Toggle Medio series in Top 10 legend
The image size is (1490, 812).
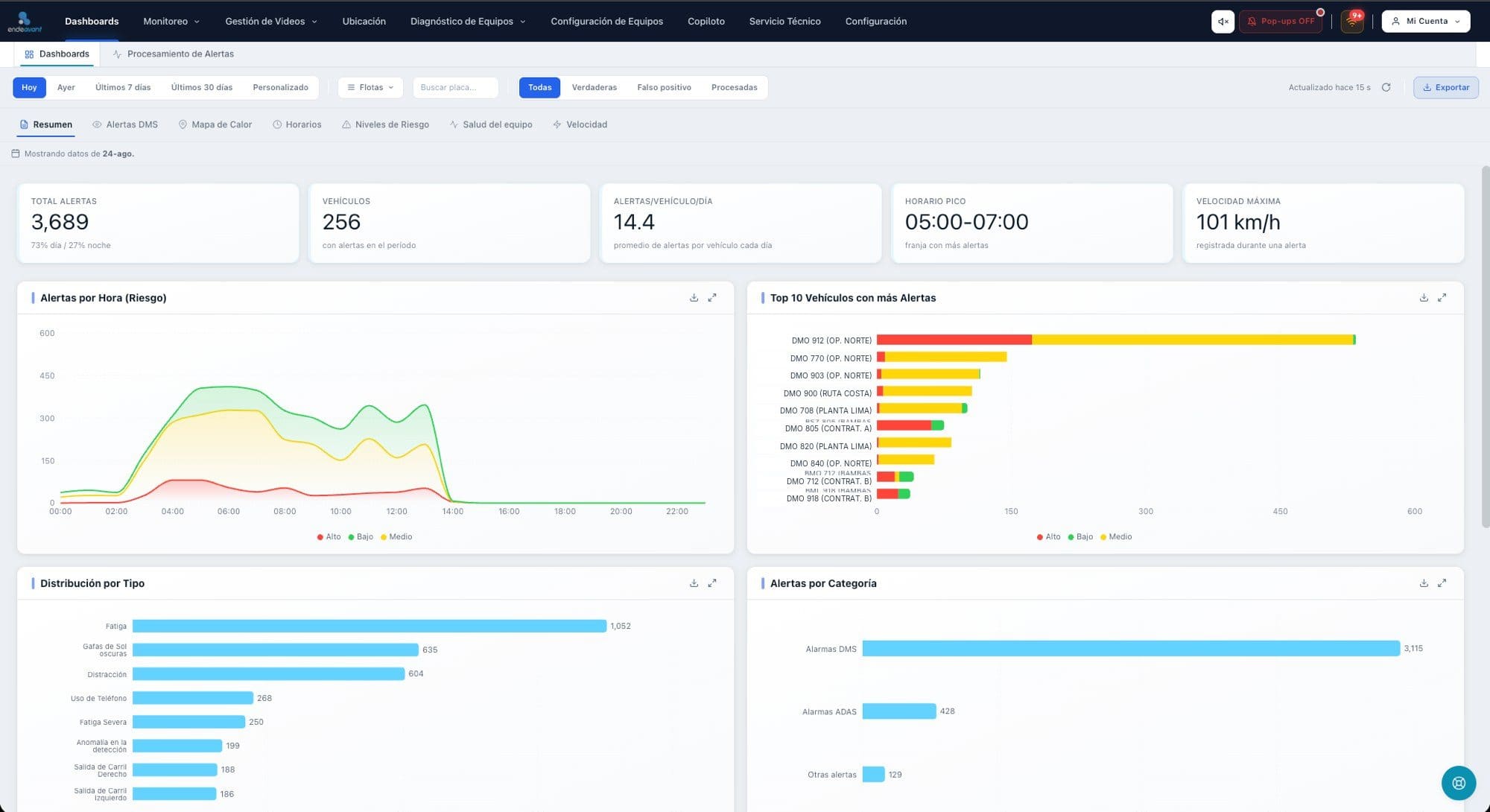(1115, 537)
